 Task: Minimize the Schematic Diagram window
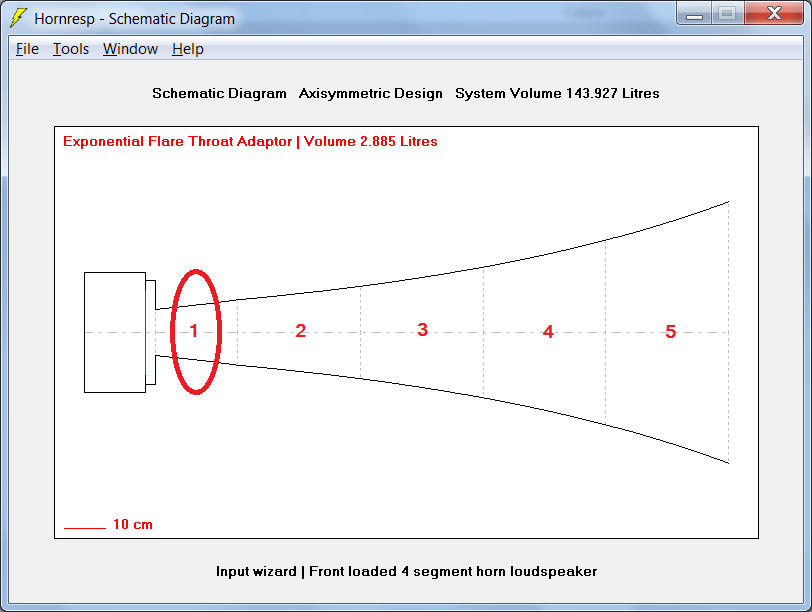point(694,14)
